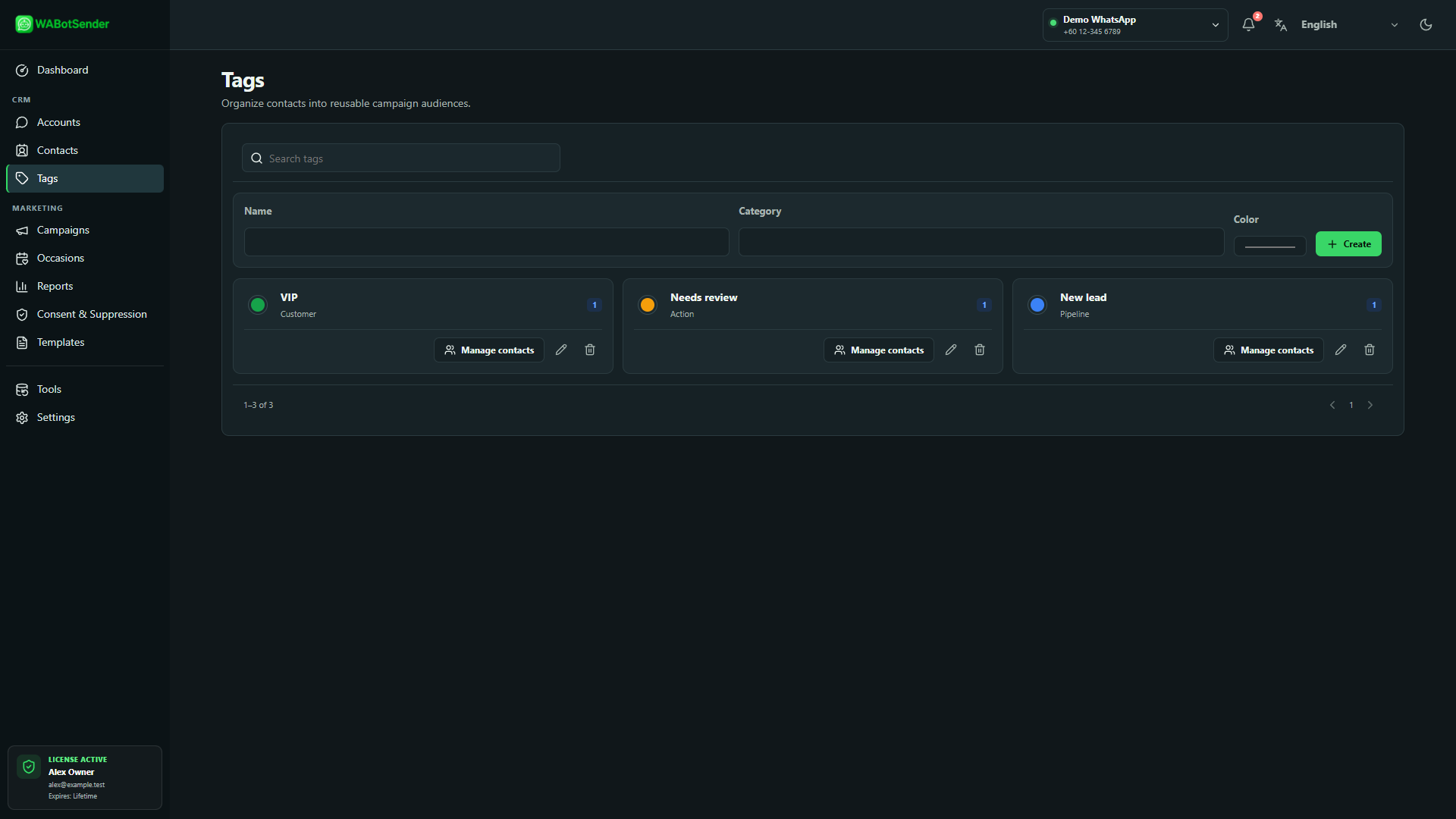Expand the Demo WhatsApp account dropdown

(1135, 25)
